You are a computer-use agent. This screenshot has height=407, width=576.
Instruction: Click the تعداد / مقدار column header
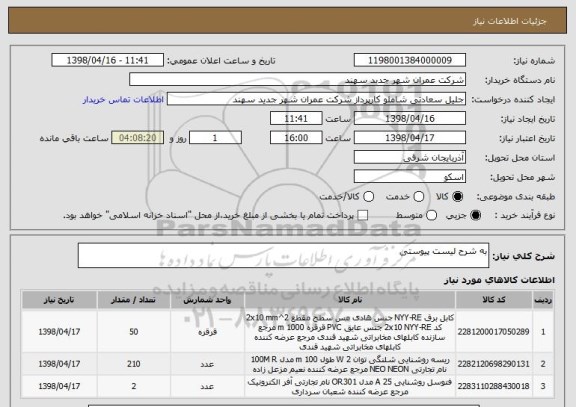coord(134,300)
